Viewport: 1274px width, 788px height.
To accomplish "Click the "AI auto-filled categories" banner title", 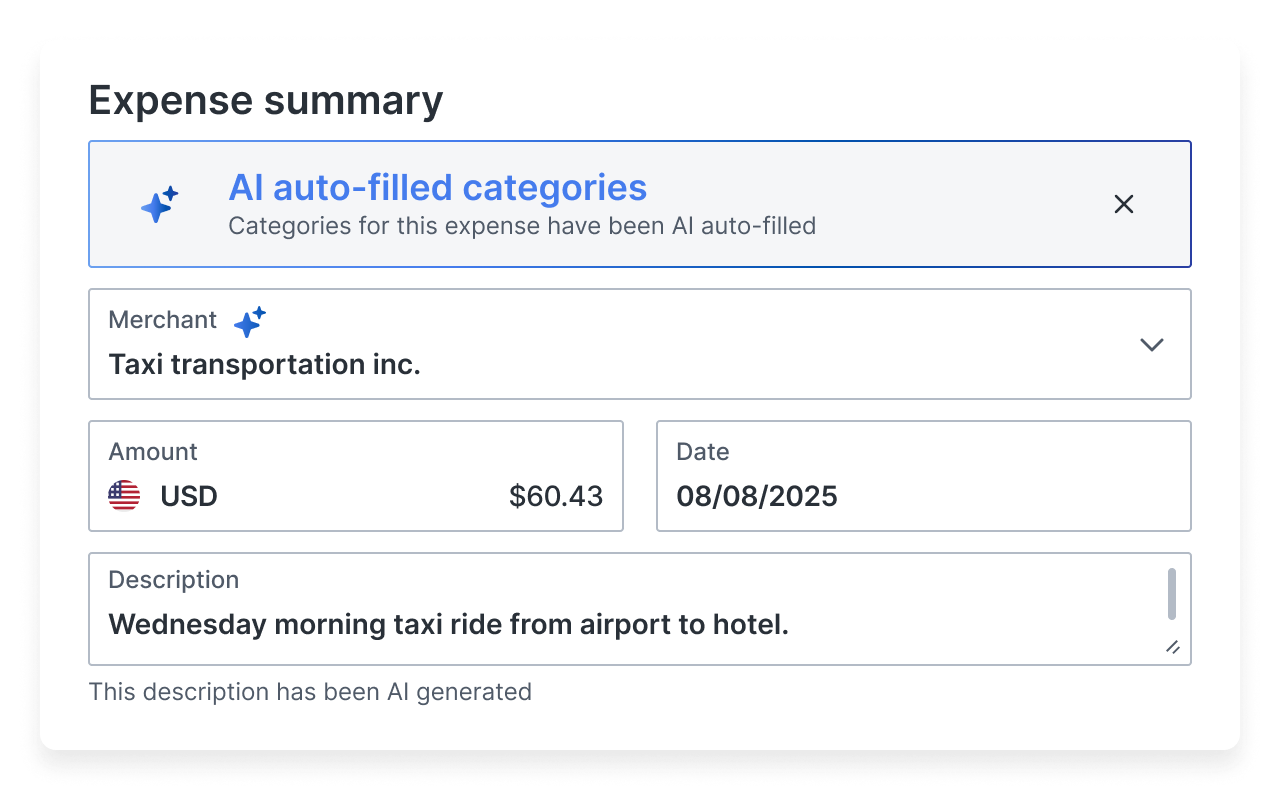I will (437, 188).
